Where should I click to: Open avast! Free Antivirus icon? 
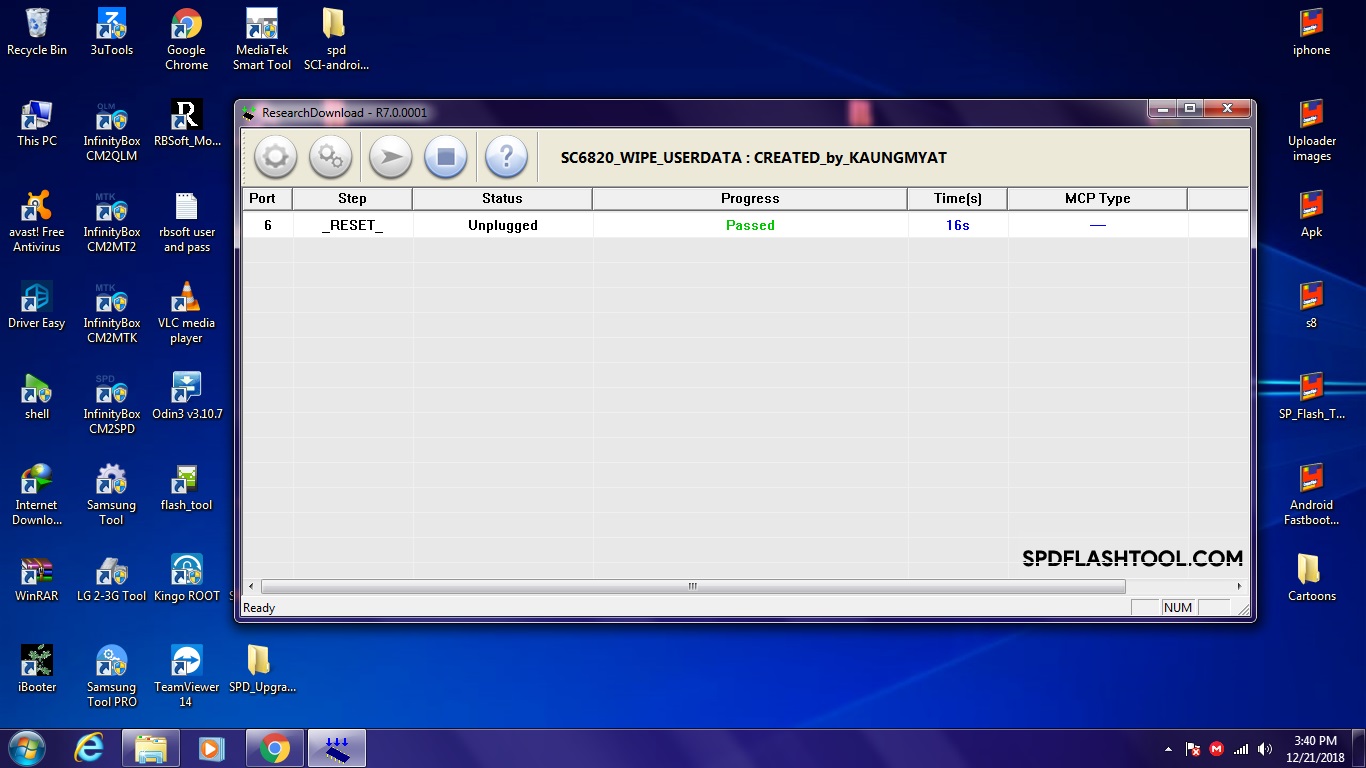[x=37, y=221]
